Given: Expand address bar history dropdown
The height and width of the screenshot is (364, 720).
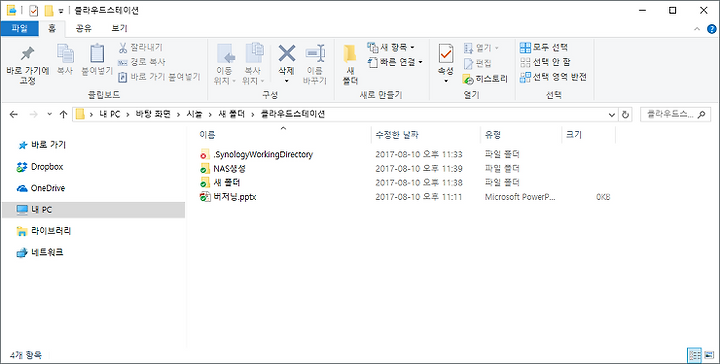Looking at the screenshot, I should [611, 115].
